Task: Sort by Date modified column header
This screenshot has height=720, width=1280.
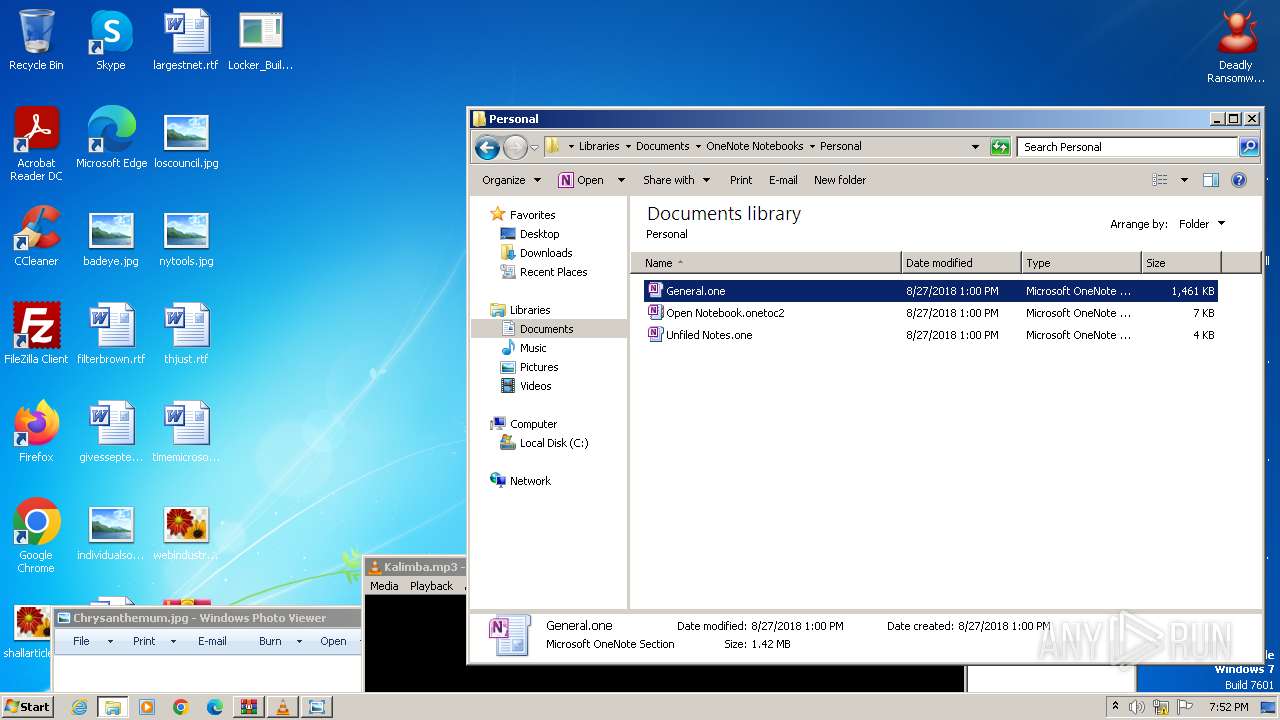Action: click(x=961, y=263)
